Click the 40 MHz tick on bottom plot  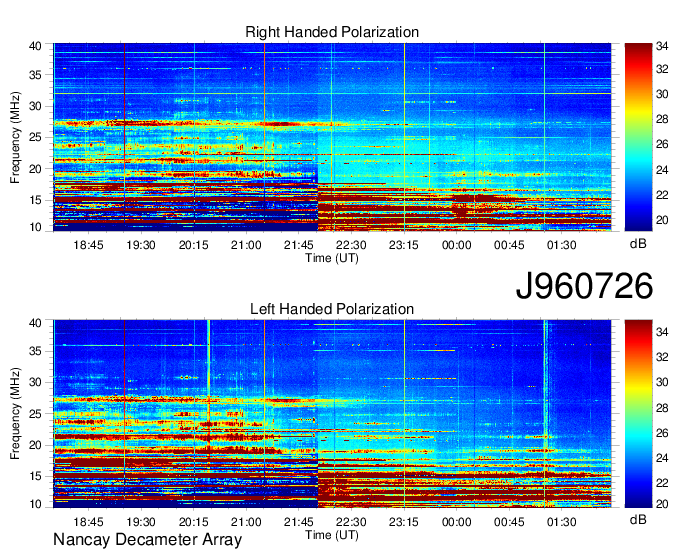(35, 323)
